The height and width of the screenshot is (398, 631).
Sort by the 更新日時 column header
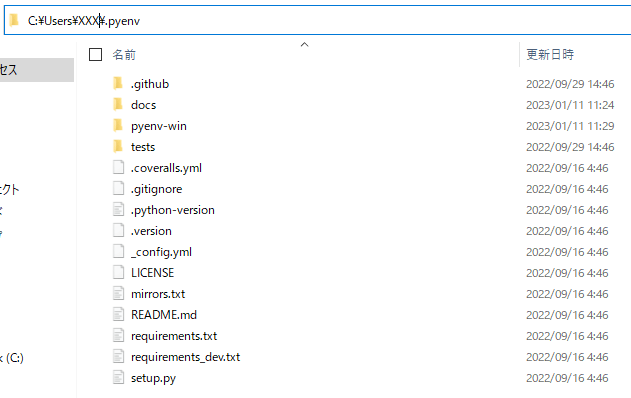coord(550,54)
